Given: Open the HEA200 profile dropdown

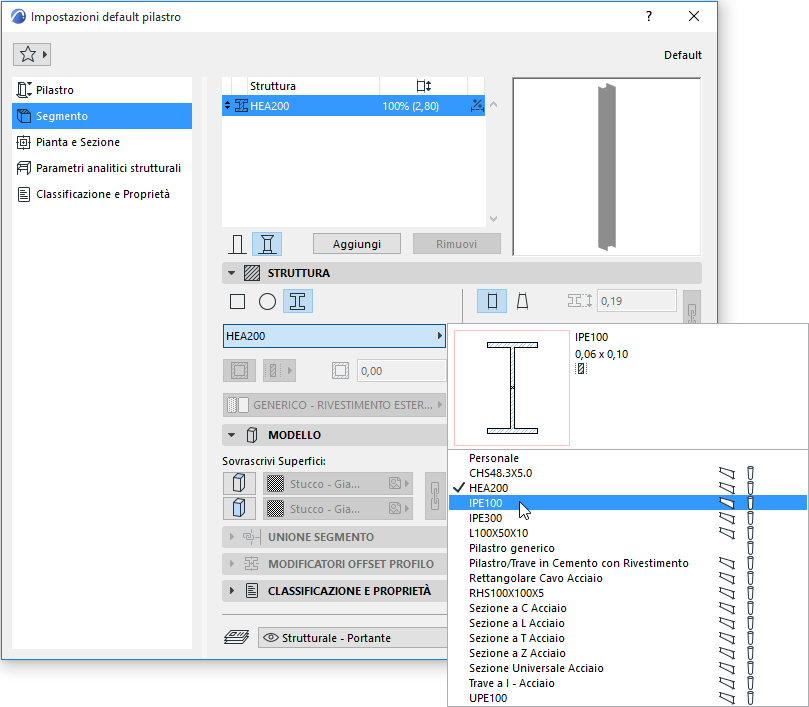Looking at the screenshot, I should [334, 336].
